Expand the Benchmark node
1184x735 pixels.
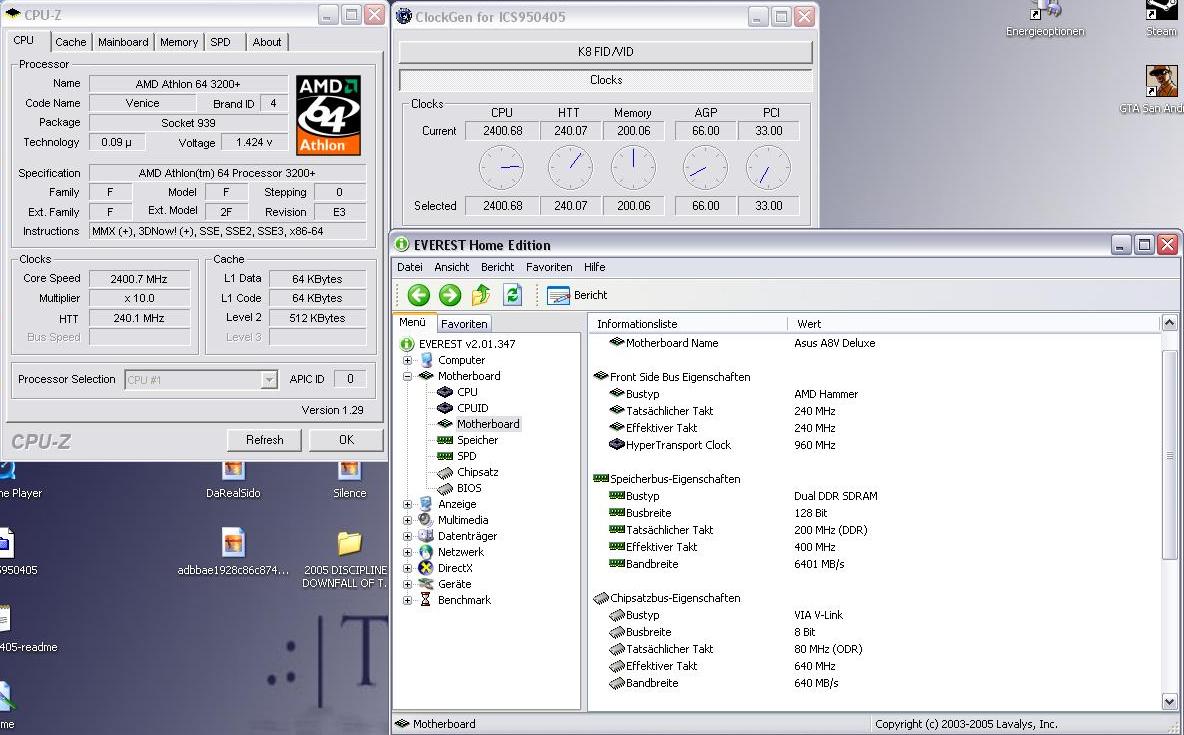coord(407,601)
